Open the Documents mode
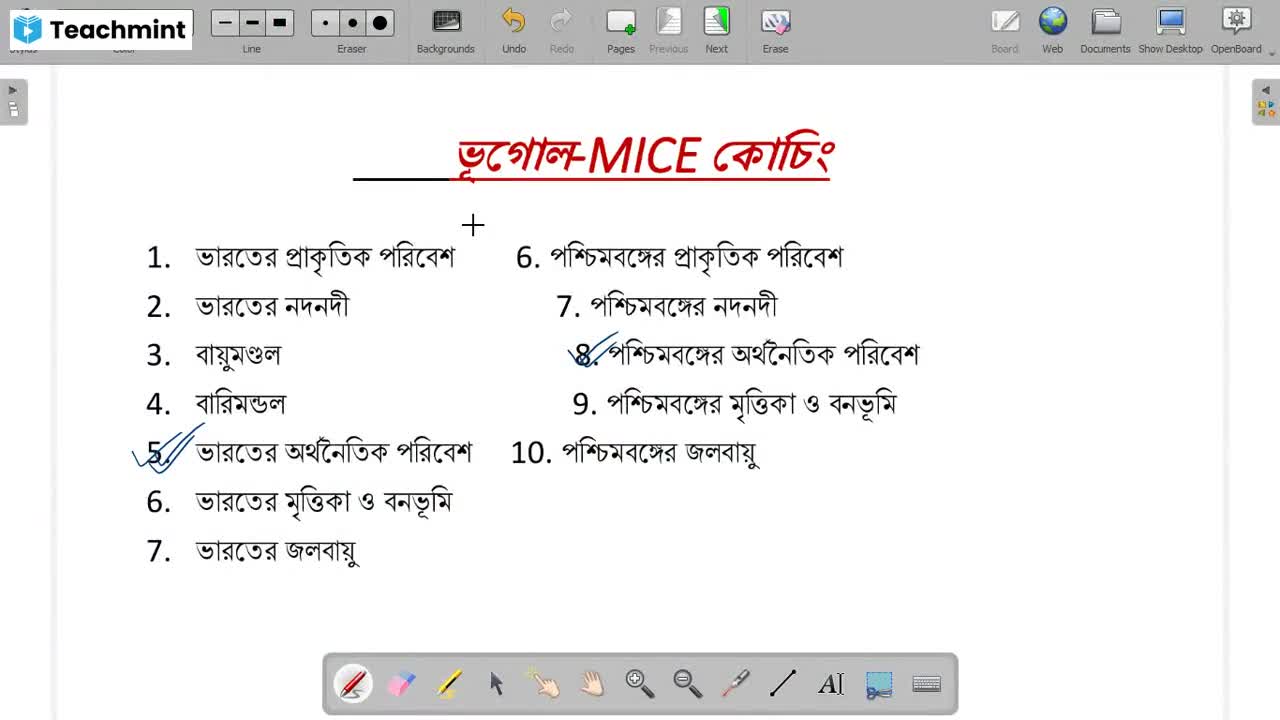The image size is (1280, 720). point(1105,31)
